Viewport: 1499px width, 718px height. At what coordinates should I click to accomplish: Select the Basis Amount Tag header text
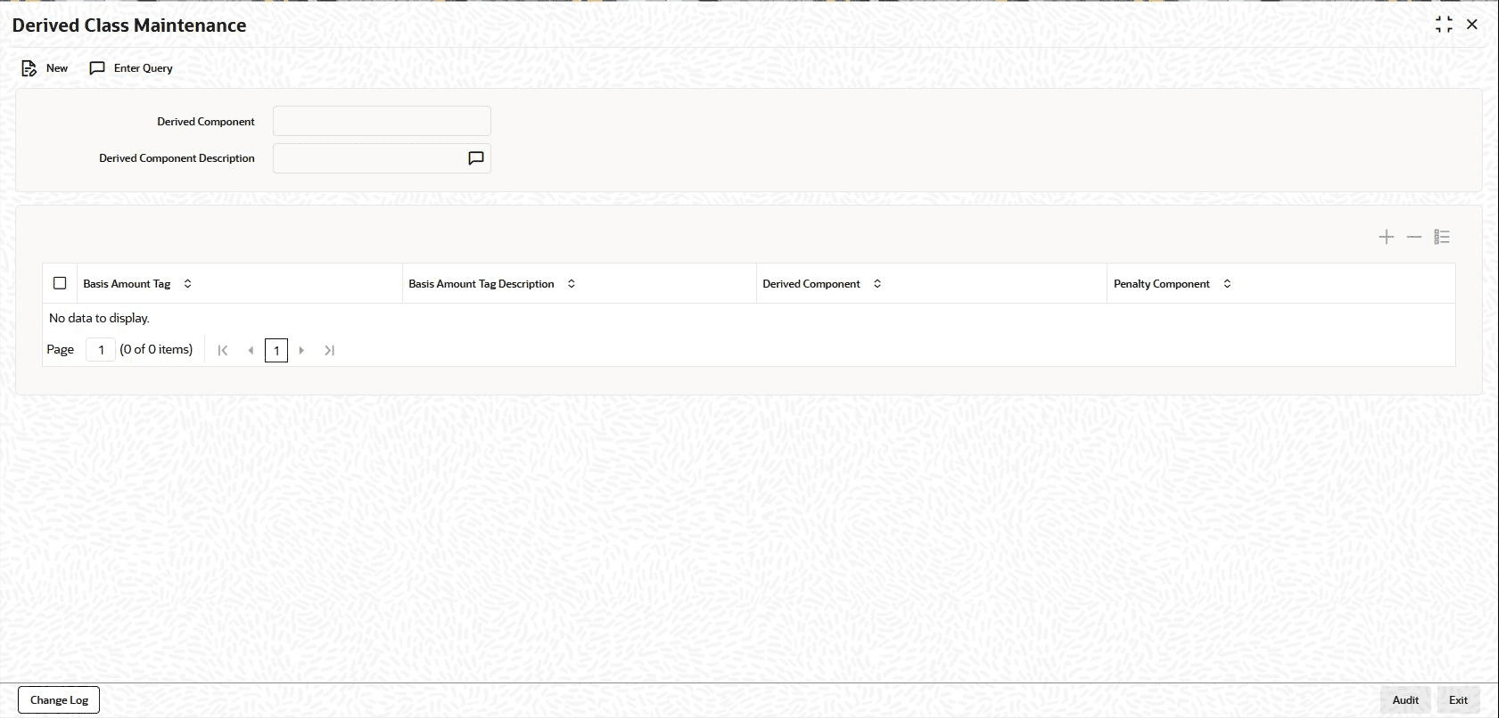click(127, 284)
